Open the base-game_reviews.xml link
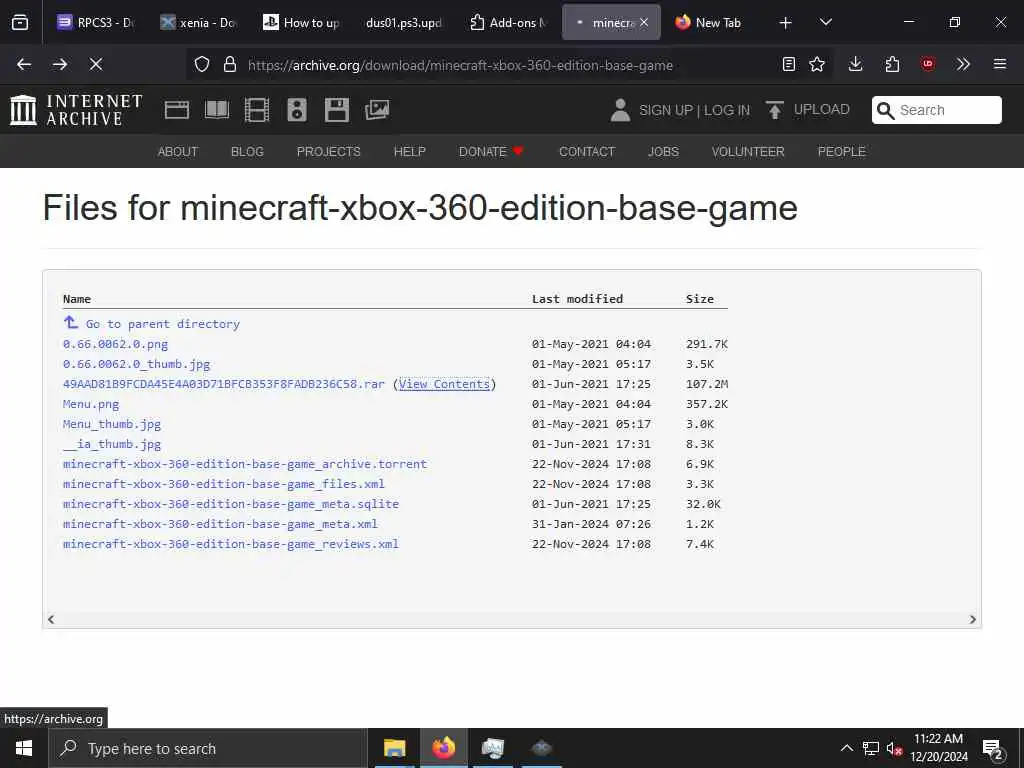Image resolution: width=1024 pixels, height=768 pixels. (231, 544)
